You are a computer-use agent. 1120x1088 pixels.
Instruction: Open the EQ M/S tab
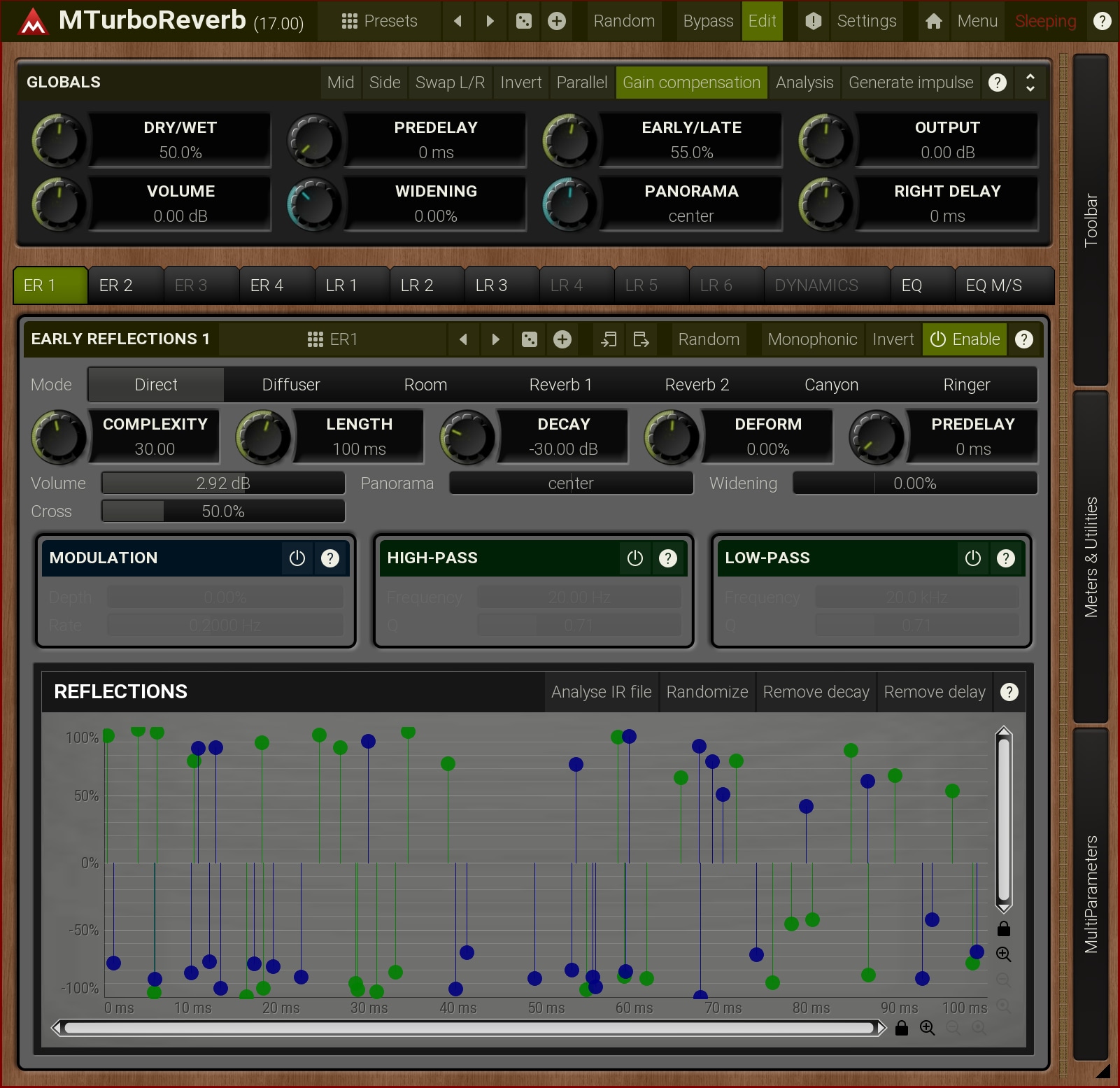tap(993, 285)
